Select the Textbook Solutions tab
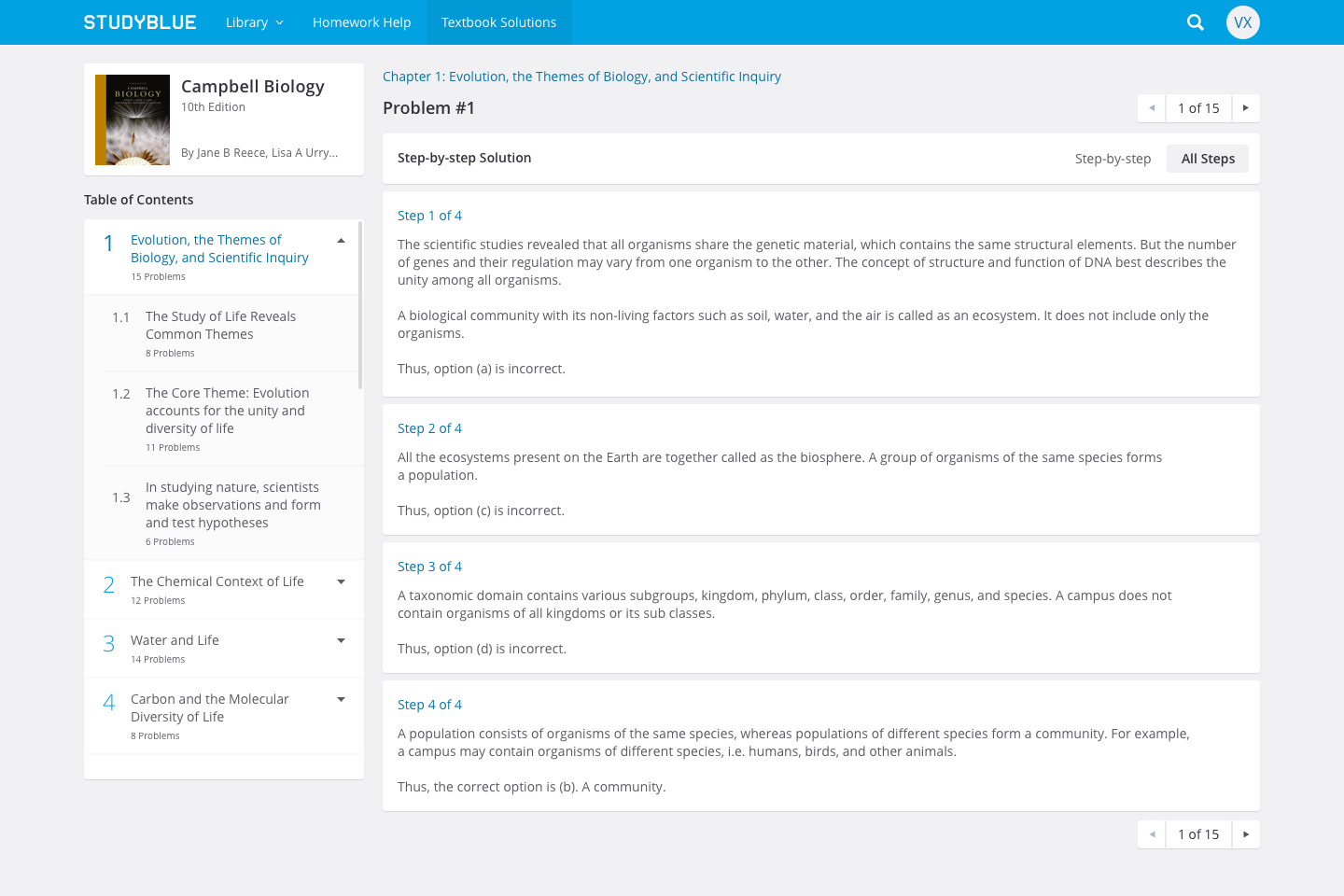The width and height of the screenshot is (1344, 896). (499, 22)
